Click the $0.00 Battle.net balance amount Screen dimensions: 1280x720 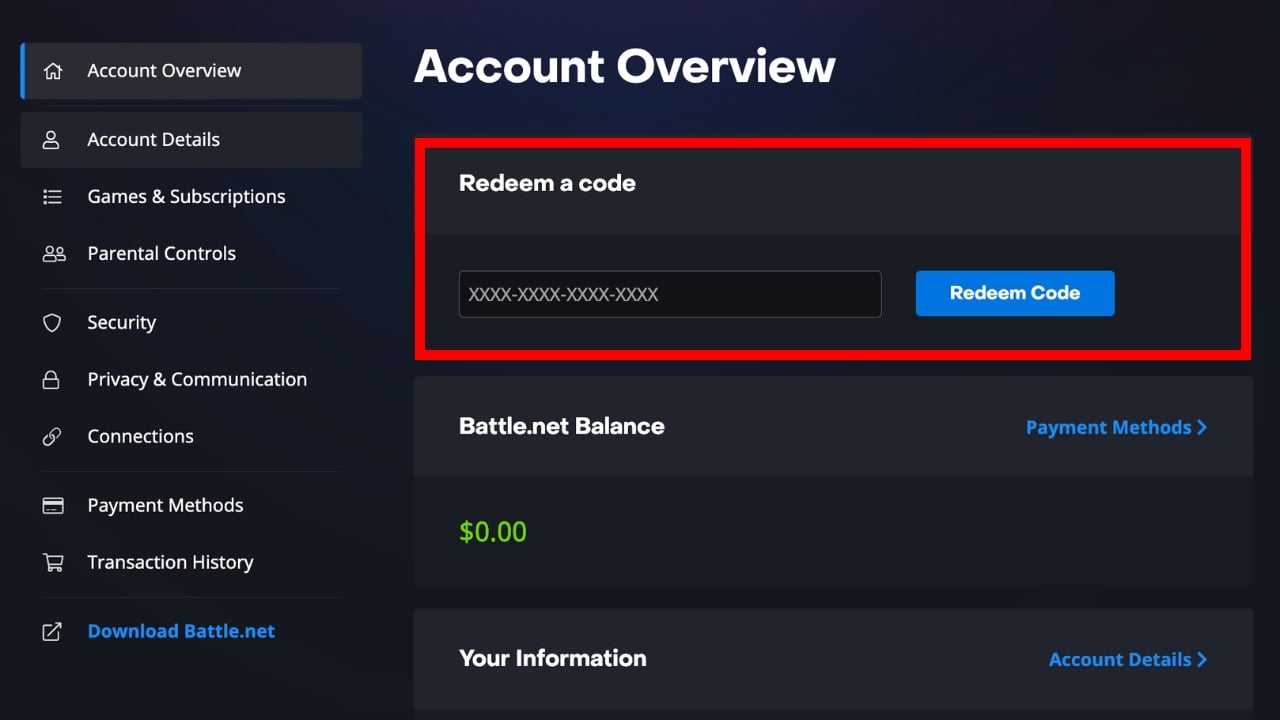493,532
